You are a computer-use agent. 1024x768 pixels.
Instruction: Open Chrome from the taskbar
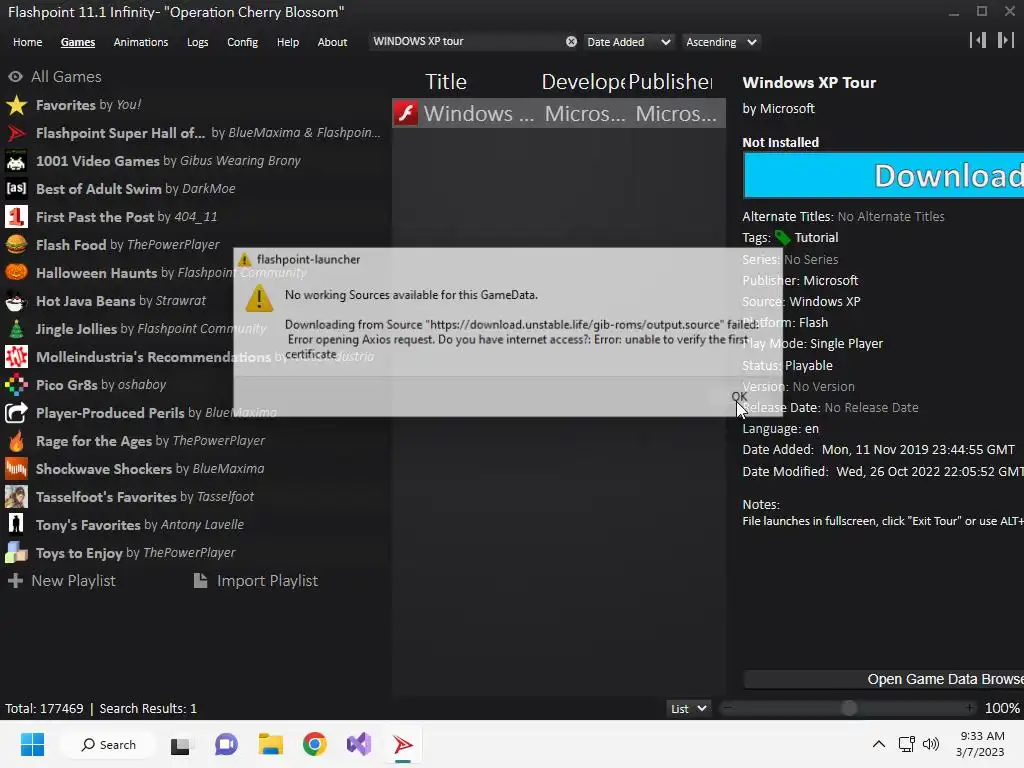pyautogui.click(x=315, y=744)
